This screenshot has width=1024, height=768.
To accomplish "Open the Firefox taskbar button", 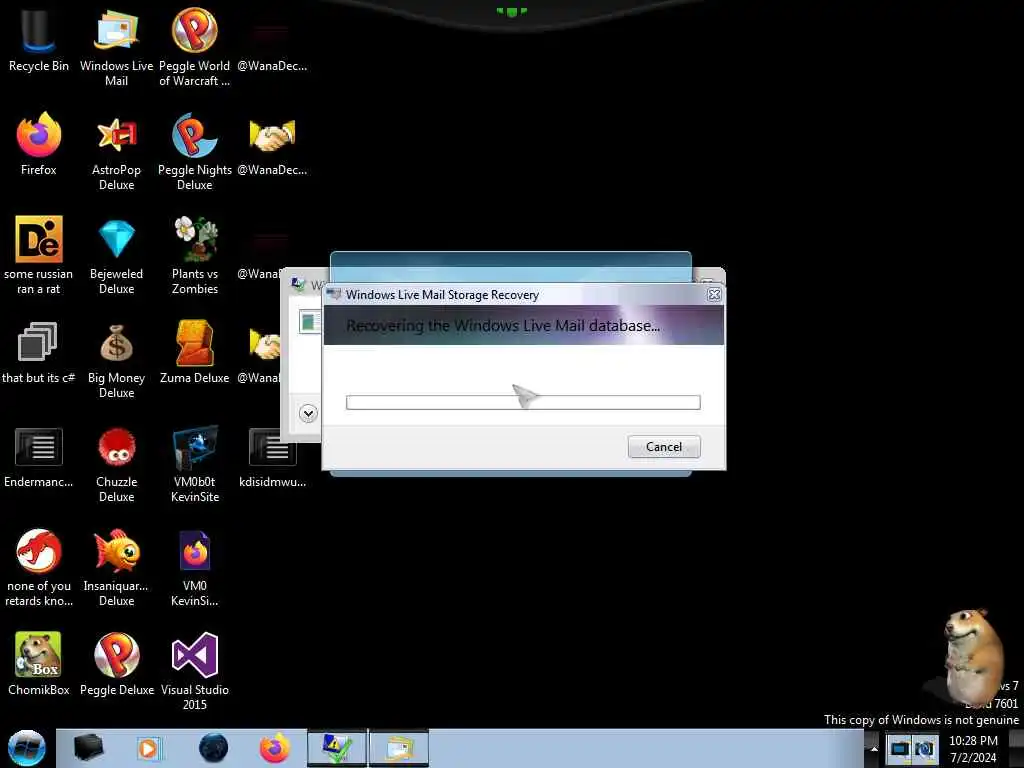I will 275,748.
